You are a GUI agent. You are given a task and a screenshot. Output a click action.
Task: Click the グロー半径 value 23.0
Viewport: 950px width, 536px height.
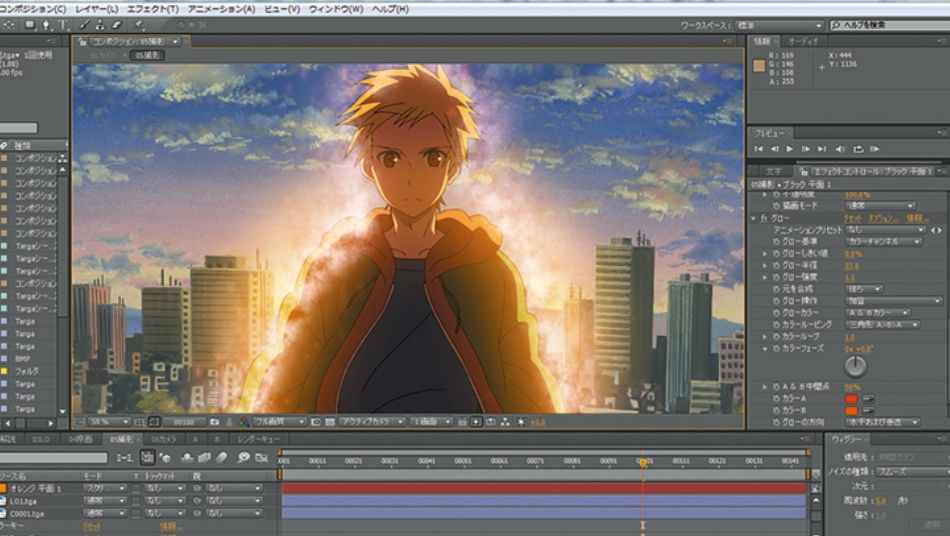pos(852,265)
